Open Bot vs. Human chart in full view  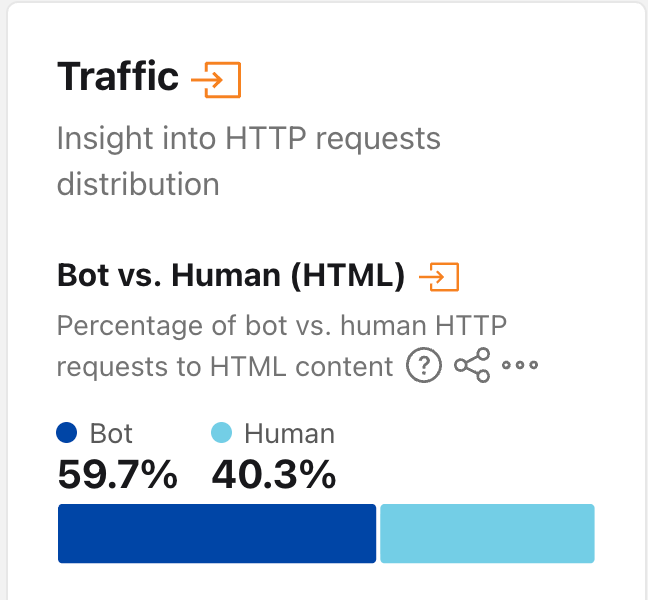click(439, 276)
